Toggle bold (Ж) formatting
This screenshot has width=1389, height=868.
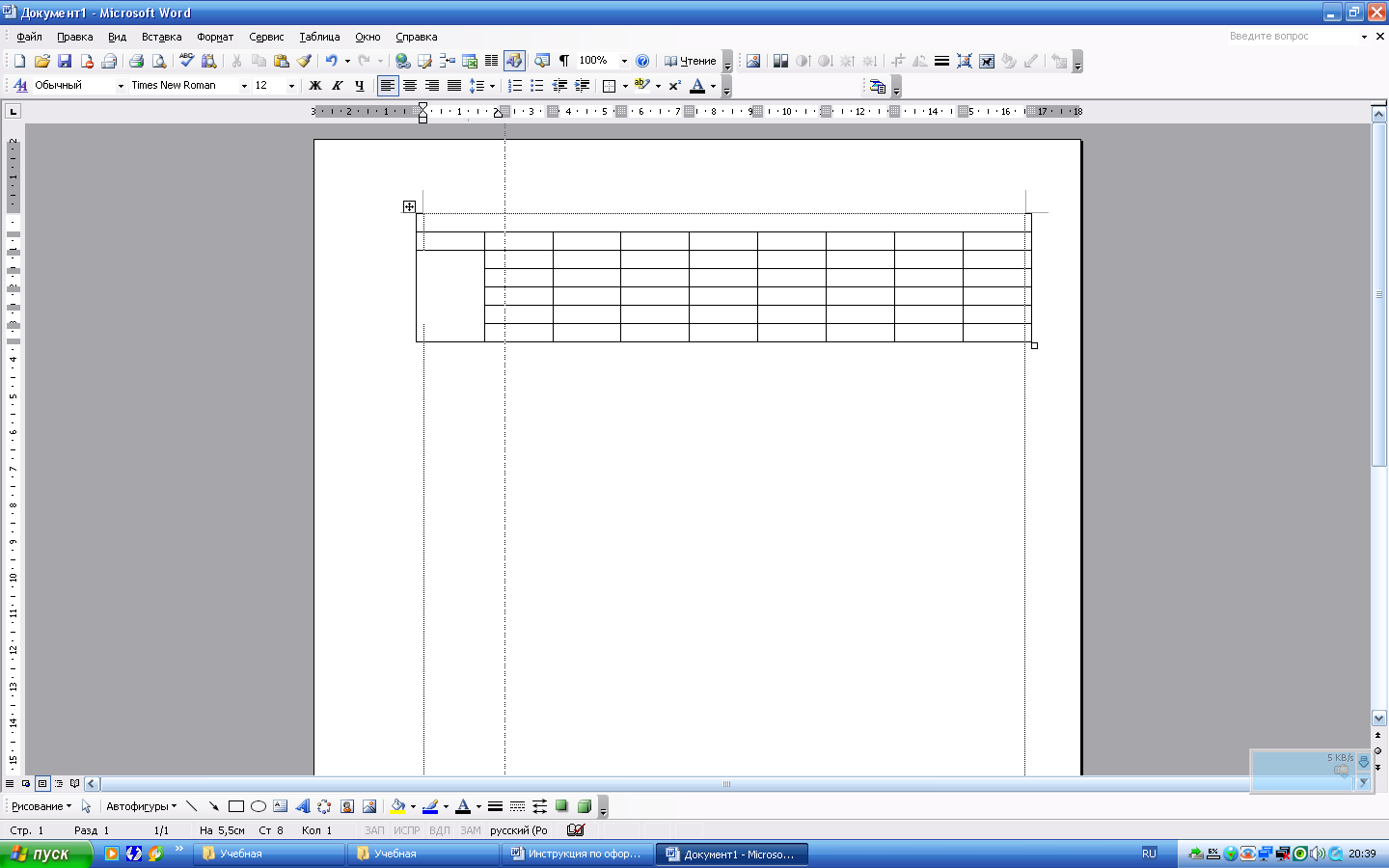pos(314,86)
